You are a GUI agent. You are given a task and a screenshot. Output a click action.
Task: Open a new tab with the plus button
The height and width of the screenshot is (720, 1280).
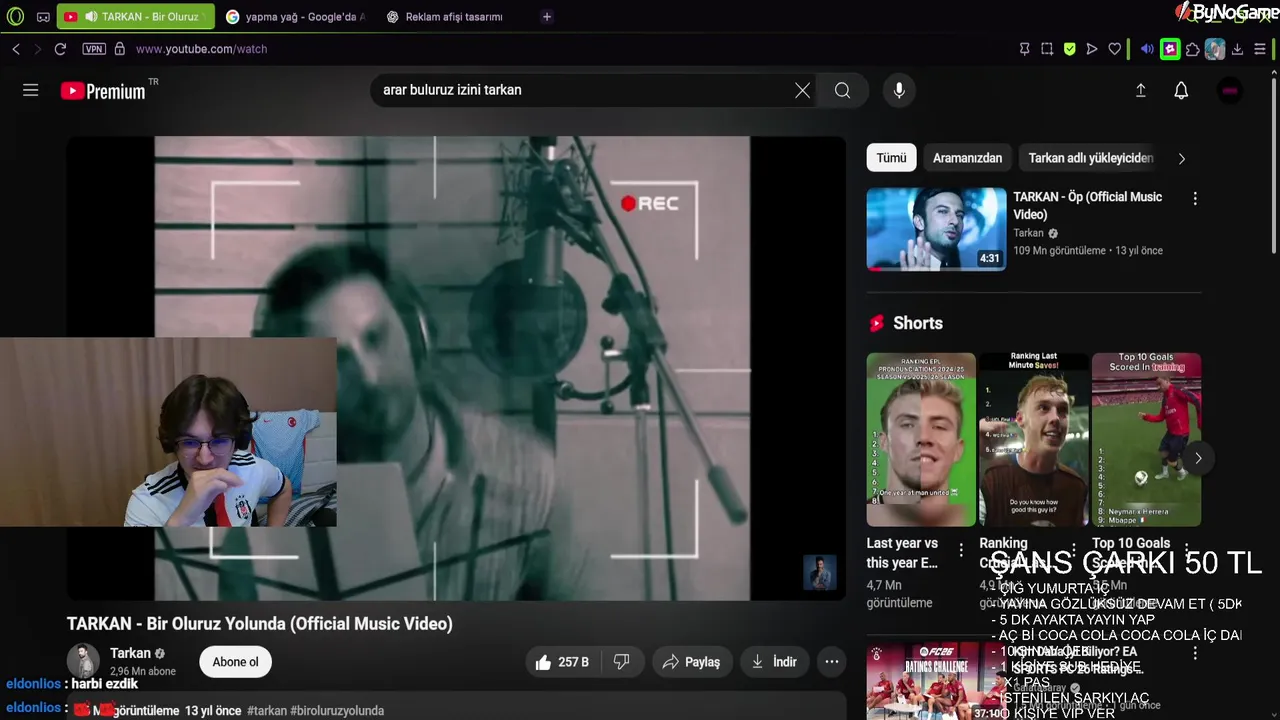546,17
